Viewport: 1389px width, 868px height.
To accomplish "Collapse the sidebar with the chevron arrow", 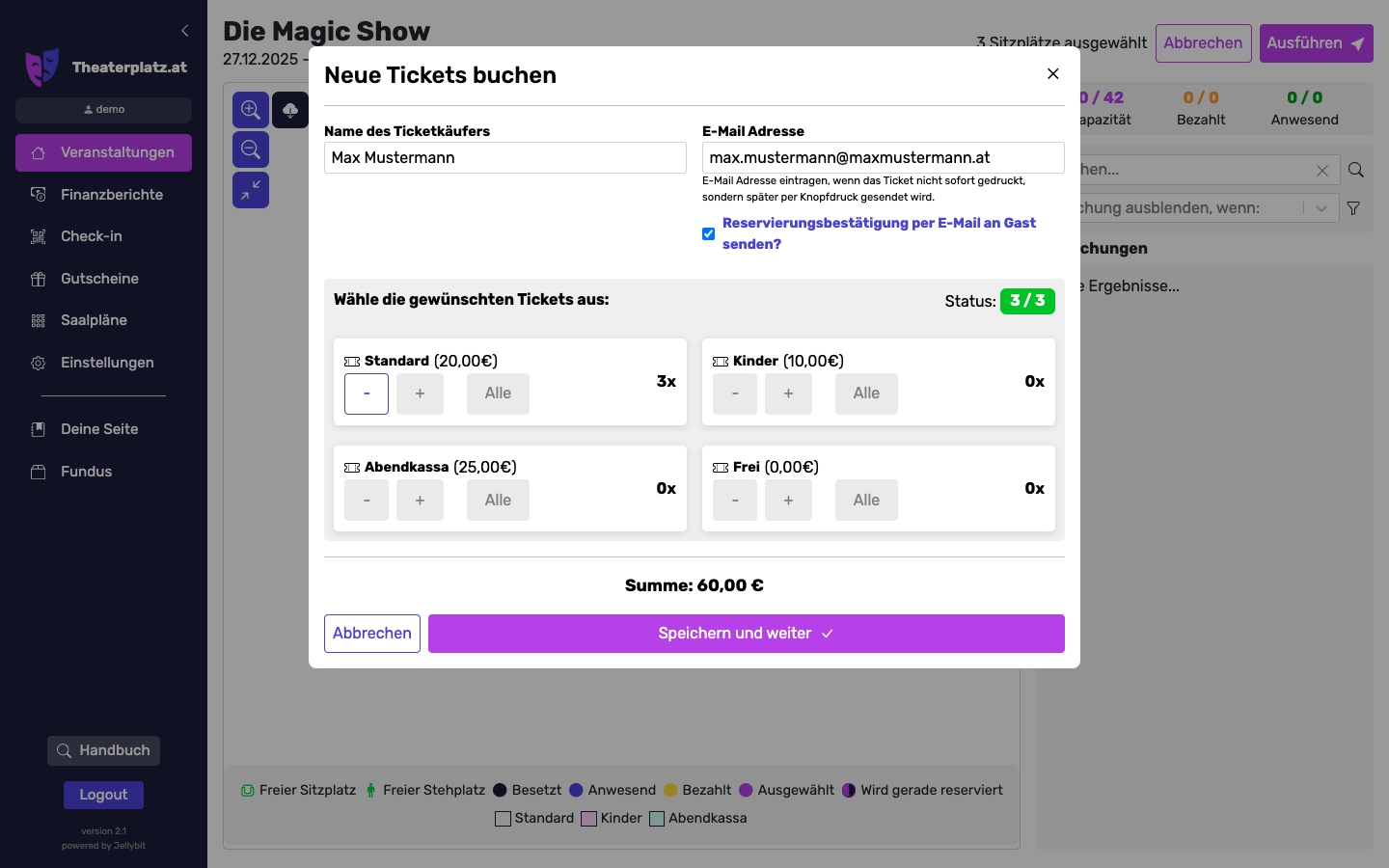I will [x=185, y=31].
